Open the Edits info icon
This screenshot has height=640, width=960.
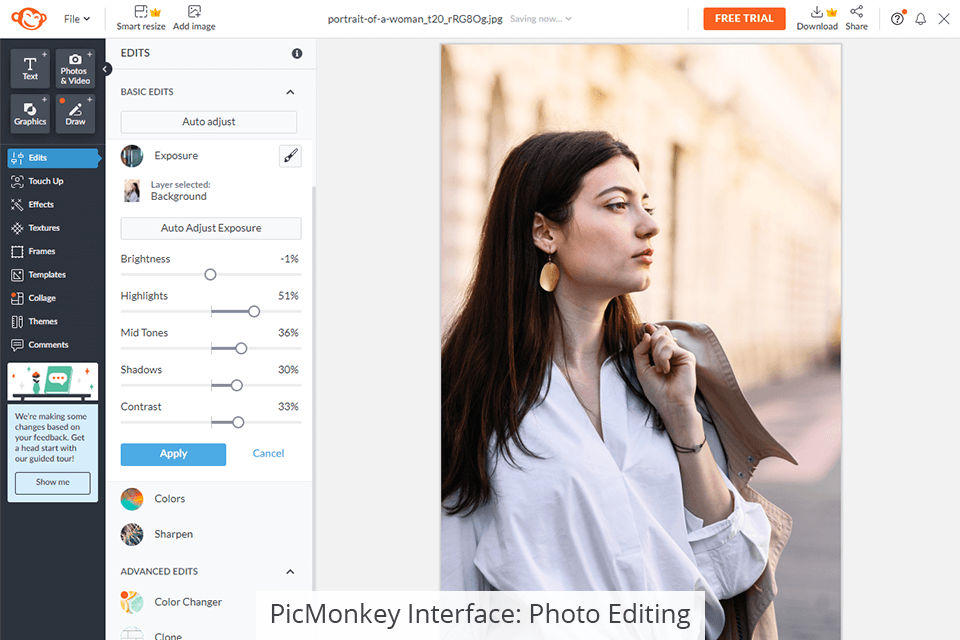[x=297, y=53]
